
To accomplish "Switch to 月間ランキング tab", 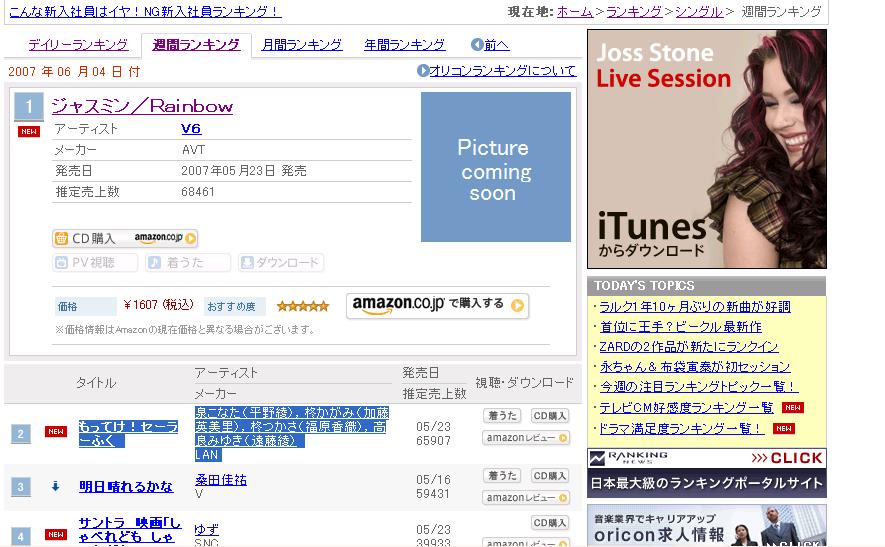I will (x=302, y=45).
